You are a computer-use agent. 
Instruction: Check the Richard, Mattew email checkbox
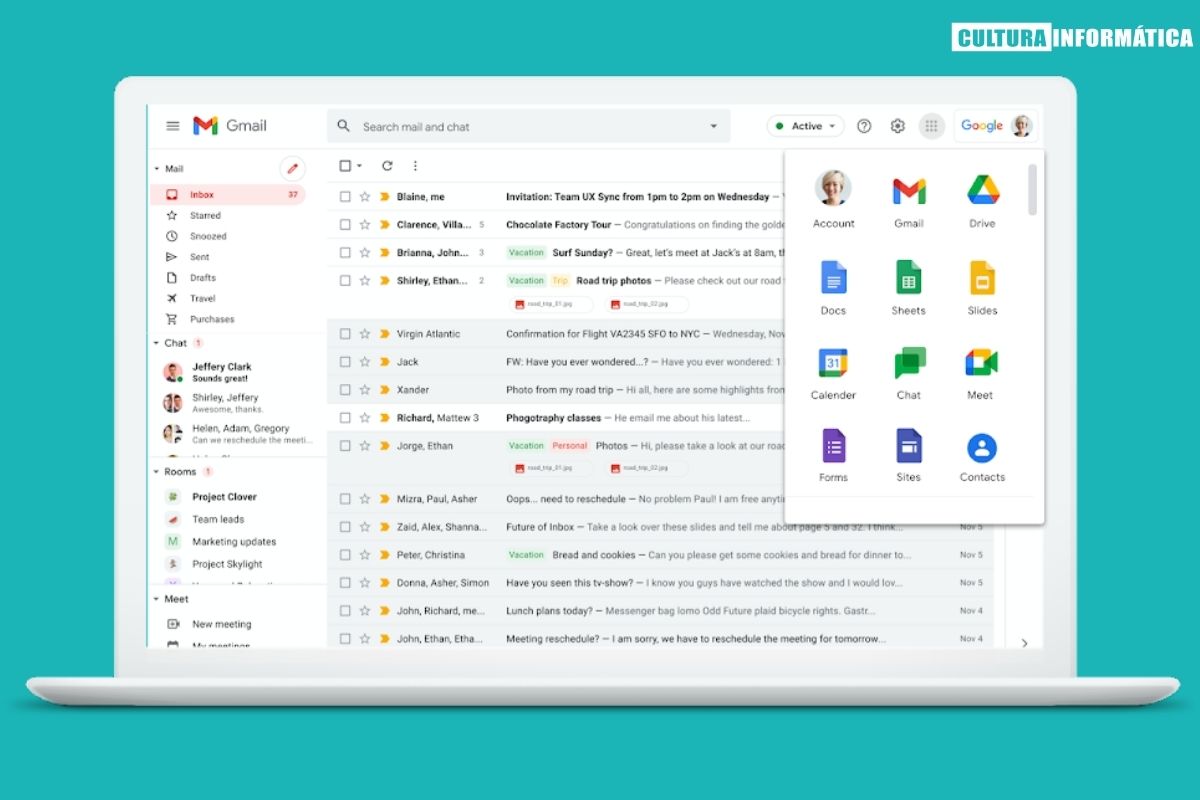click(345, 418)
